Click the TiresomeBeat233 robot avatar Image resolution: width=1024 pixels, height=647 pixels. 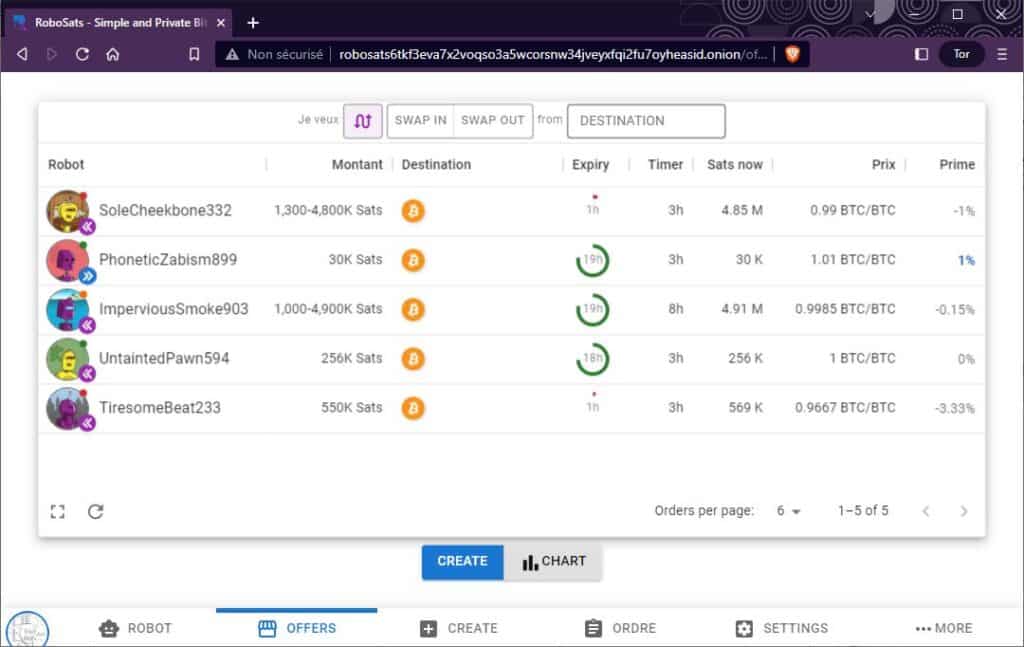(x=68, y=408)
